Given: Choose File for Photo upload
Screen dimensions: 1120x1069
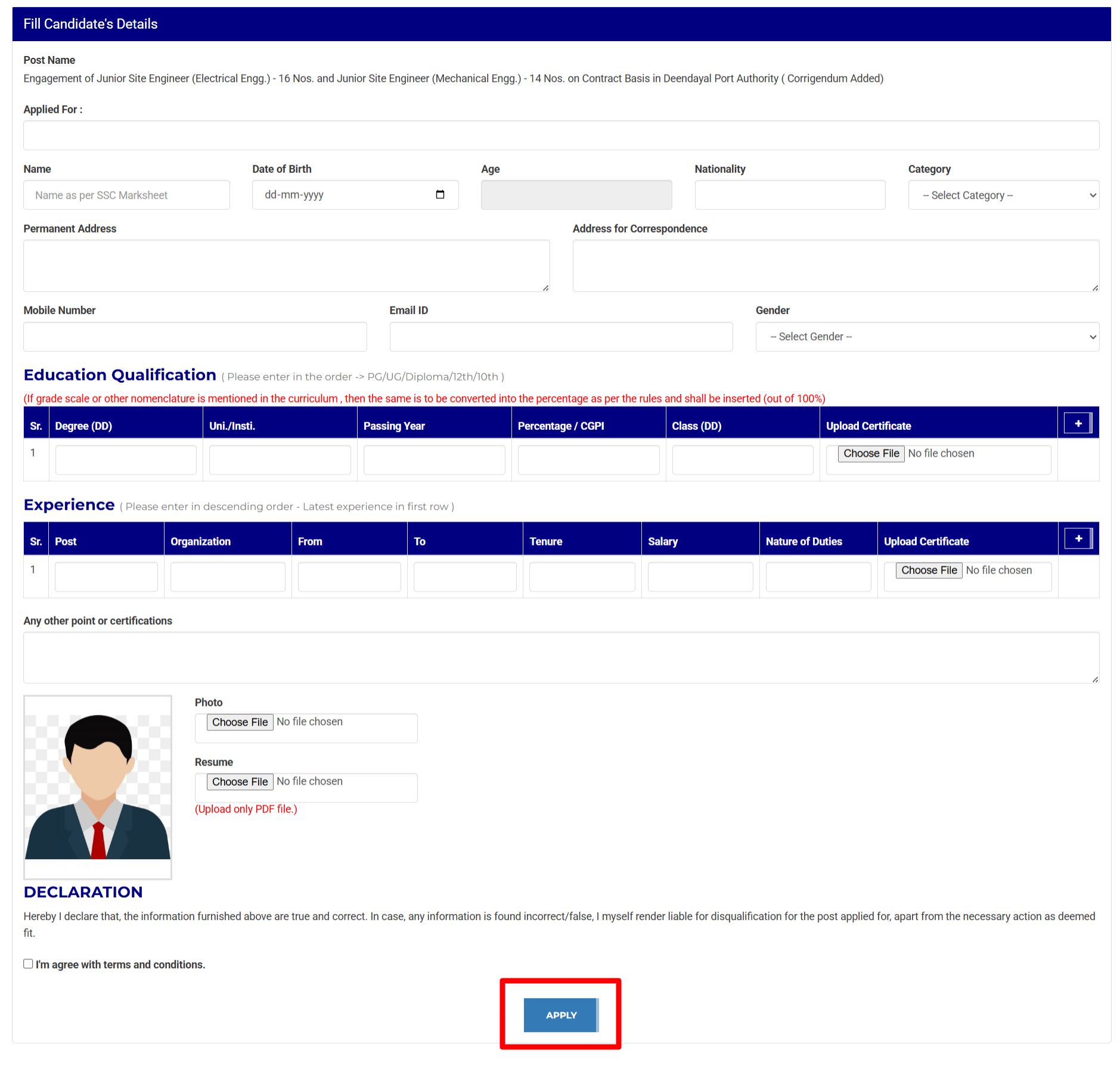Looking at the screenshot, I should pyautogui.click(x=240, y=722).
